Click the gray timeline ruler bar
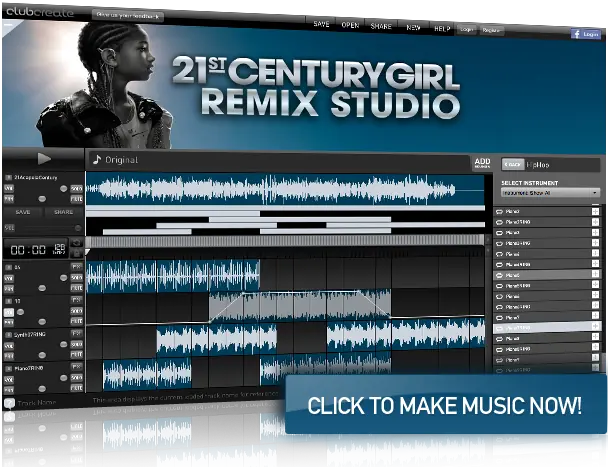 click(x=285, y=240)
